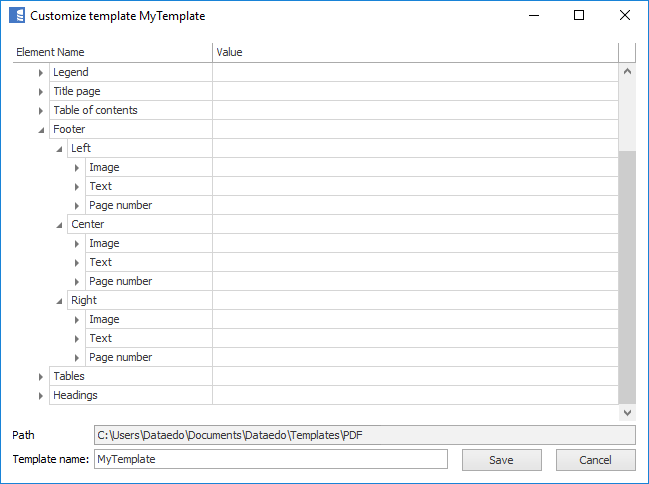
Task: Expand the Title page node
Action: [41, 92]
